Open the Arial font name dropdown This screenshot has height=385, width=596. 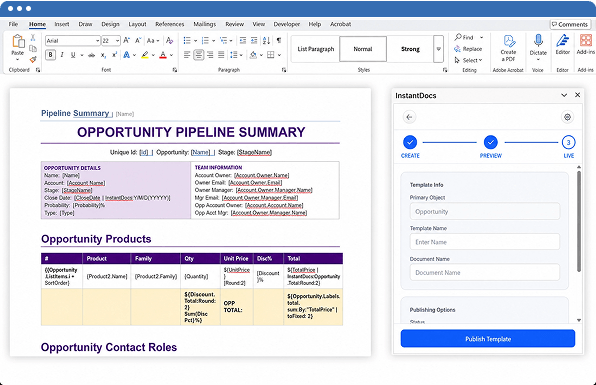[x=98, y=41]
